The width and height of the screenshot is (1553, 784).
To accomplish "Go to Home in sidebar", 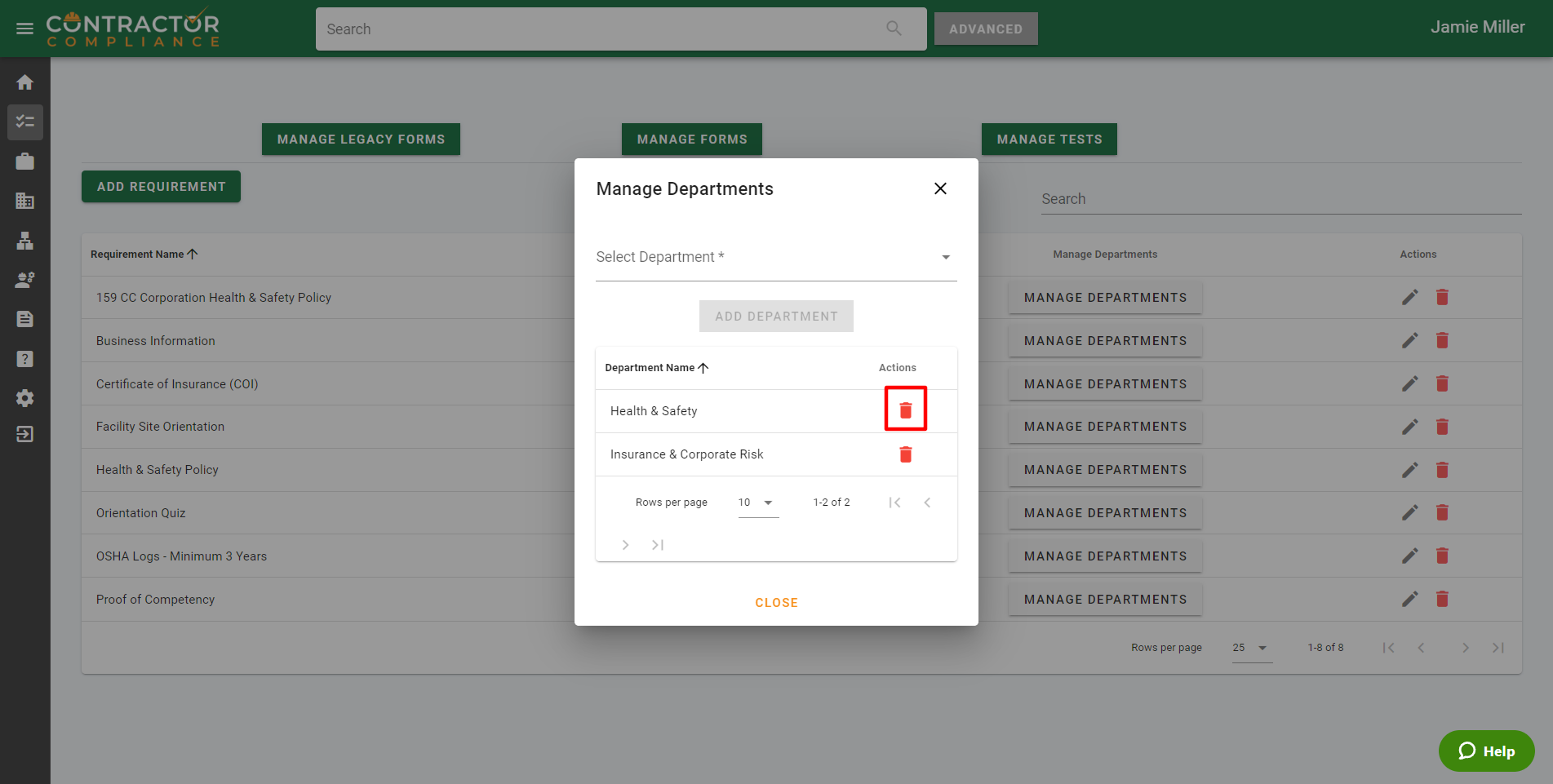I will pyautogui.click(x=24, y=82).
